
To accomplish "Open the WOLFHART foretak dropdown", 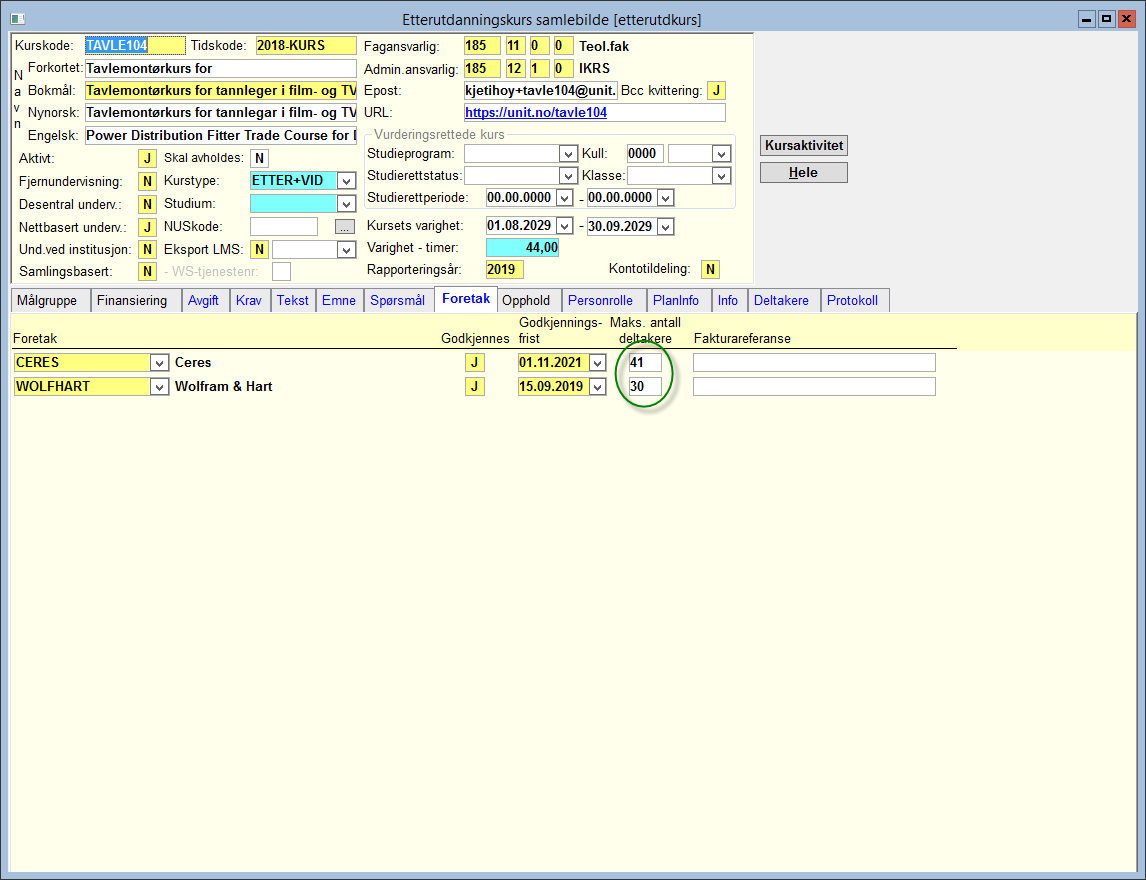I will click(159, 387).
